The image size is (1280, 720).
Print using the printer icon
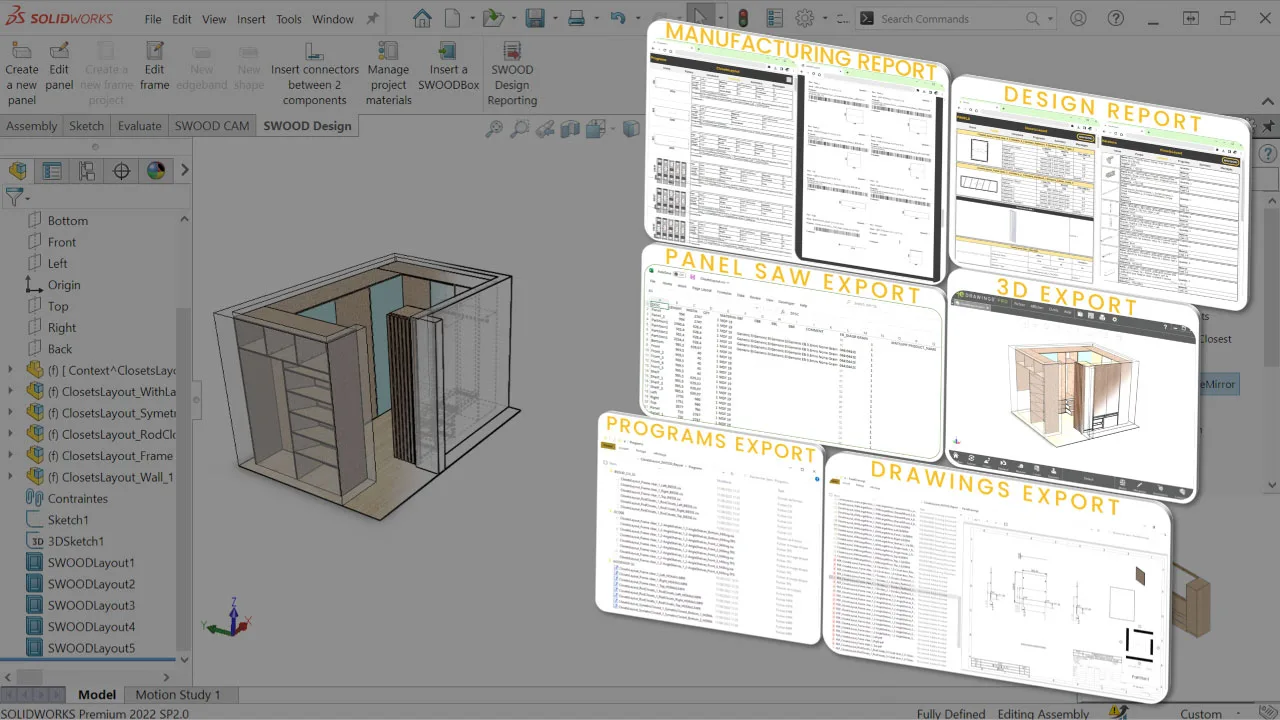pos(576,18)
